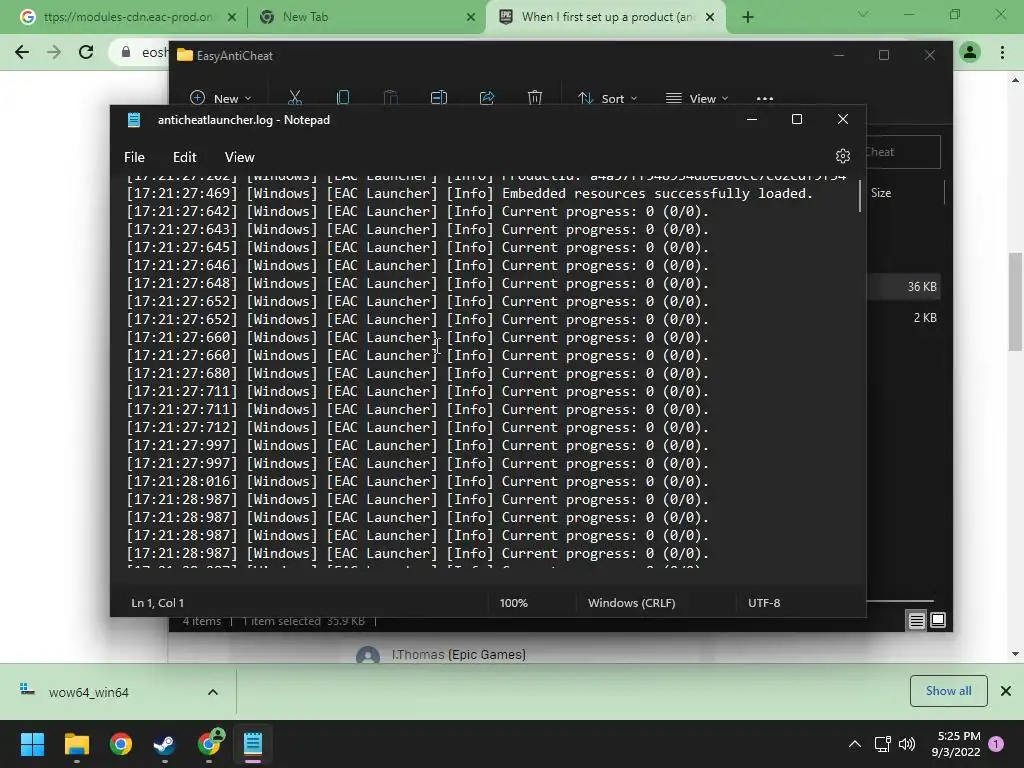Close the New Tab tab
Viewport: 1024px width, 768px height.
[471, 17]
